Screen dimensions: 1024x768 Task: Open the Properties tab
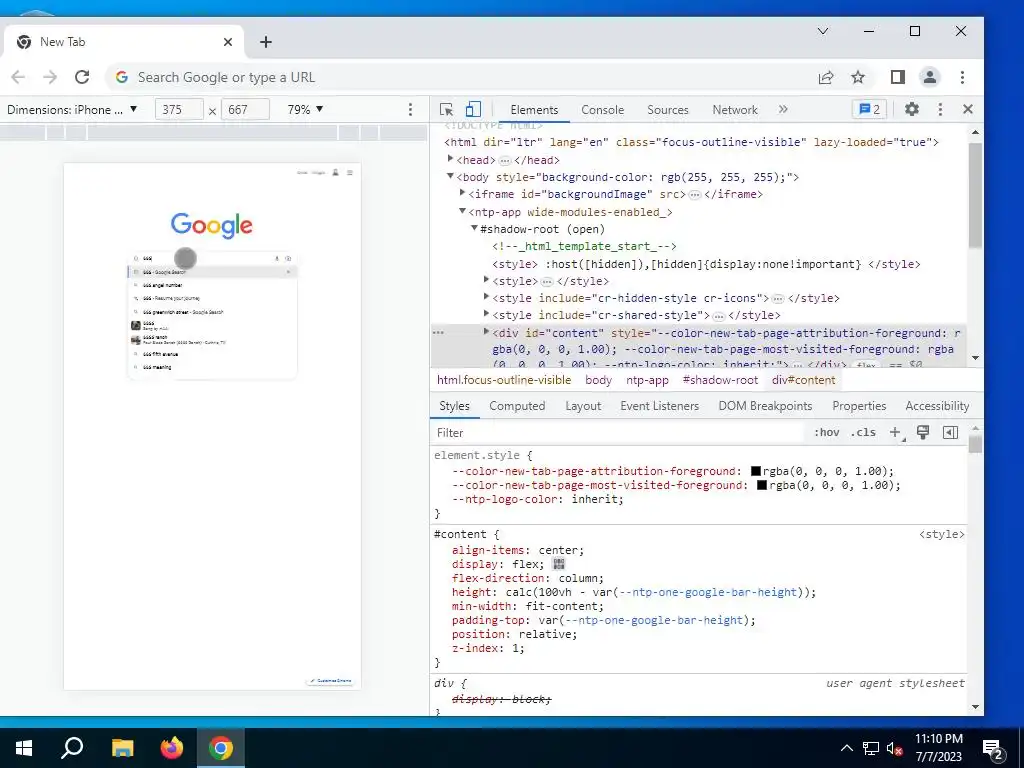(x=859, y=406)
